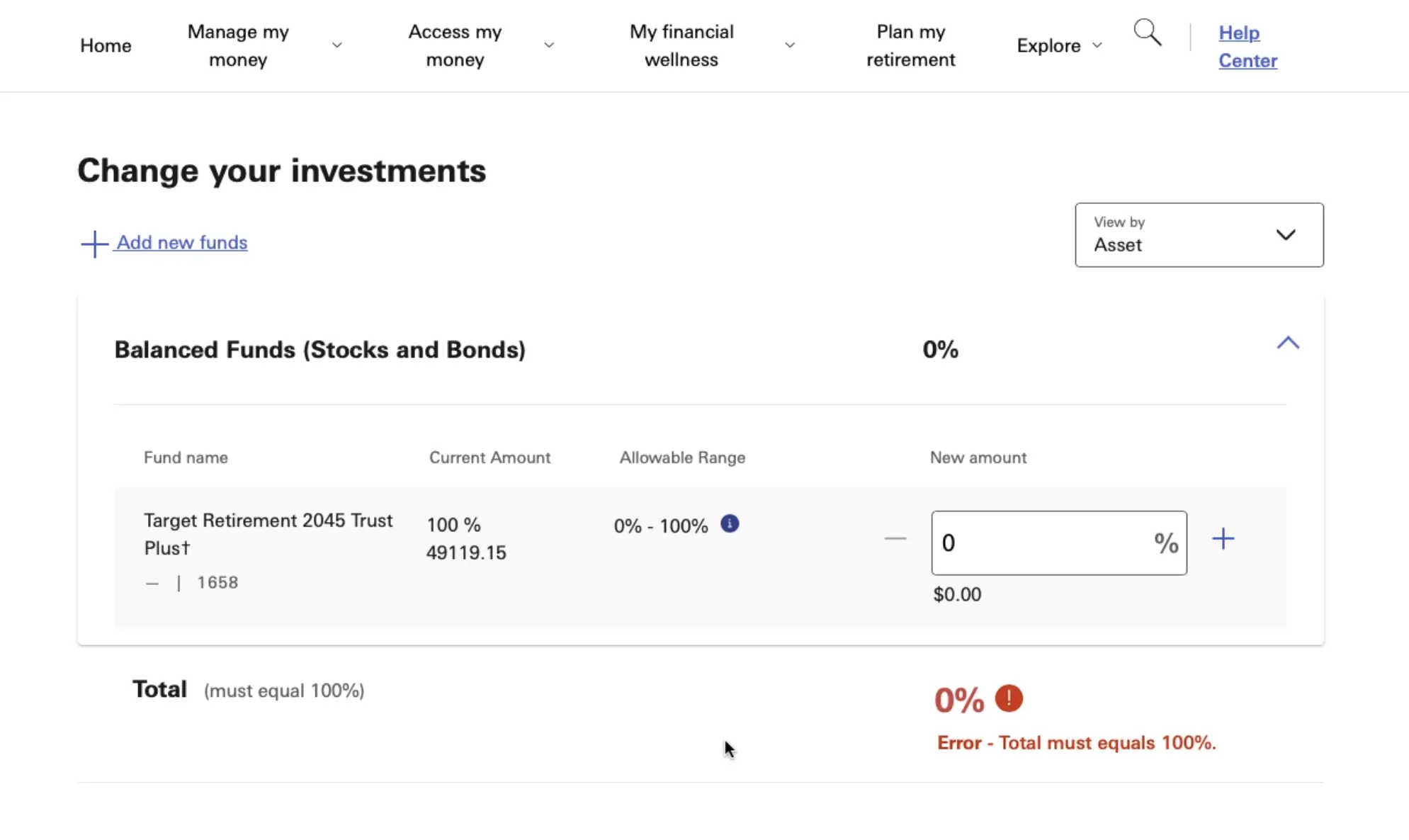
Task: Click the $0.00 amount below the input
Action: tap(957, 594)
